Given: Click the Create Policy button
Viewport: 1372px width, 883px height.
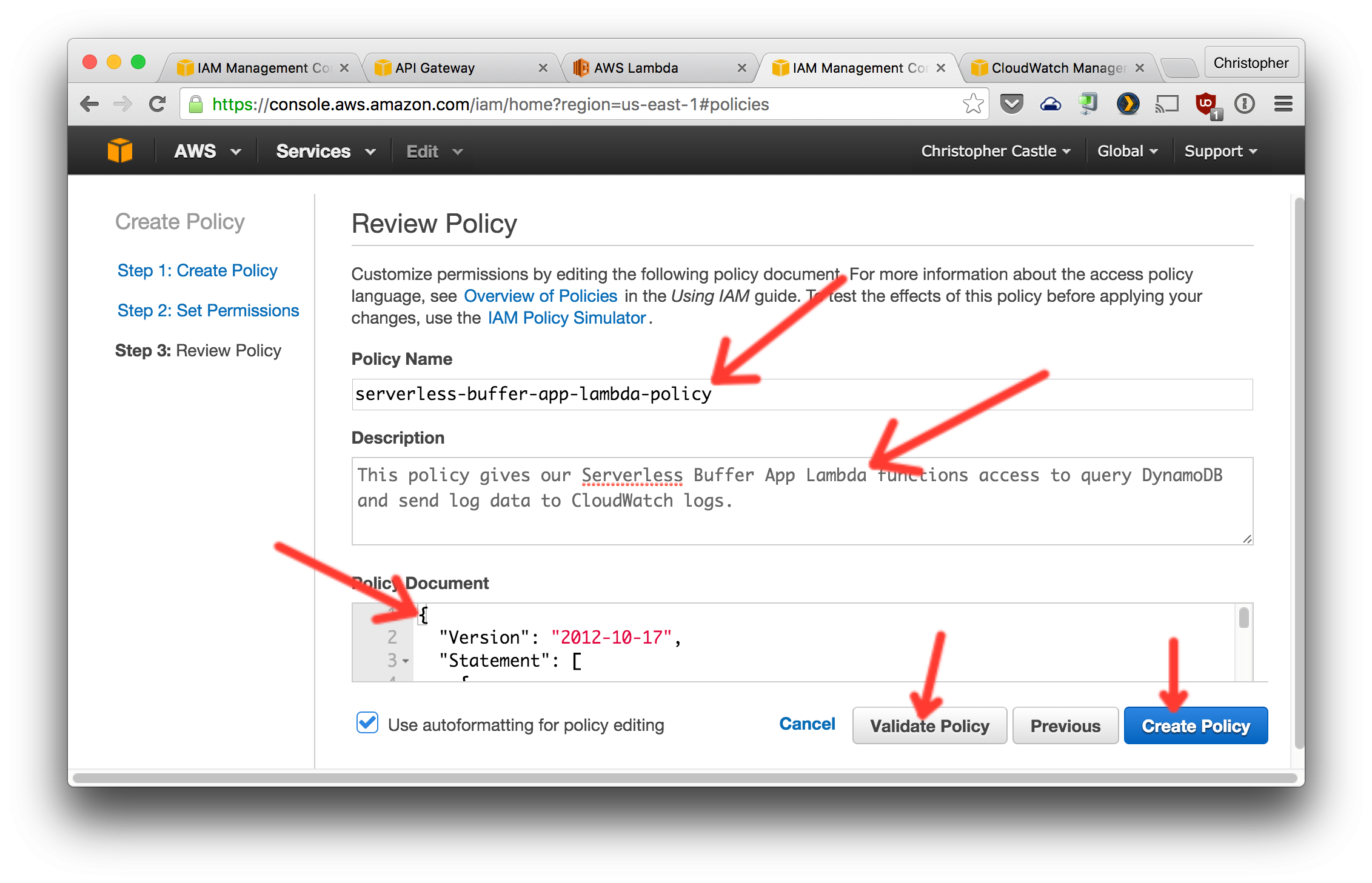Looking at the screenshot, I should coord(1195,725).
